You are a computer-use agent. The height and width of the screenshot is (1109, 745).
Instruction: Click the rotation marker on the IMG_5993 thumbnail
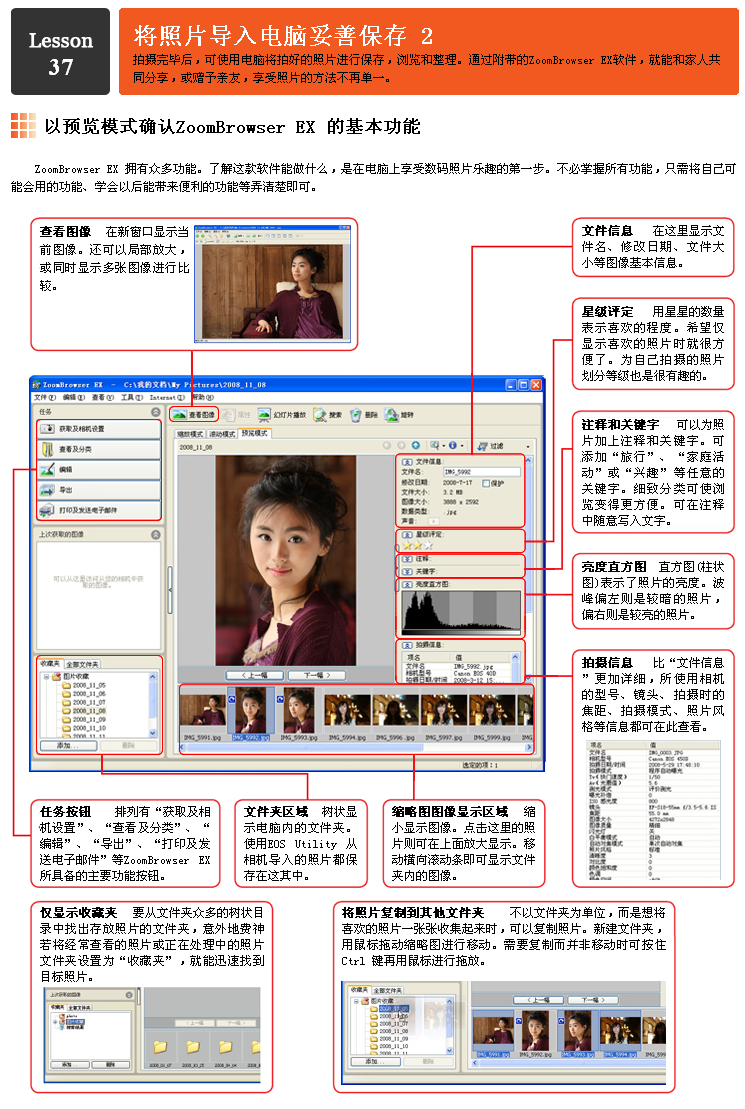[x=279, y=699]
